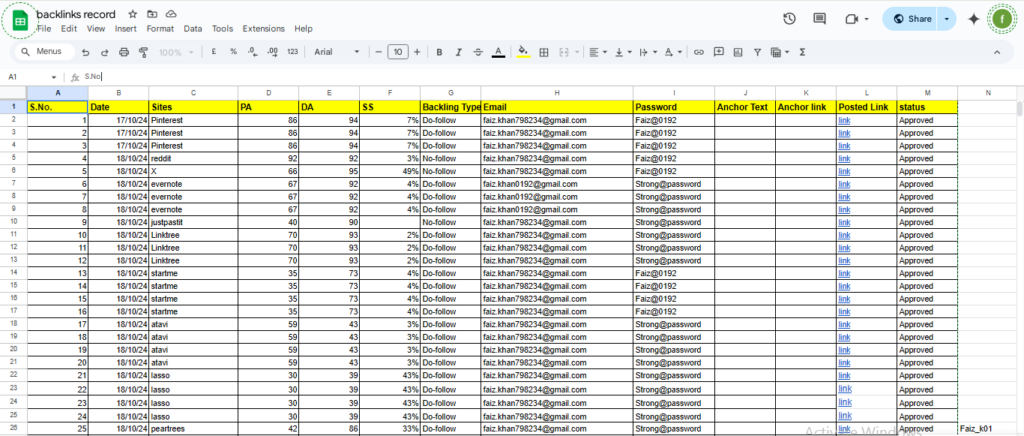Check the cloud save status icon
The image size is (1024, 436).
click(x=171, y=14)
